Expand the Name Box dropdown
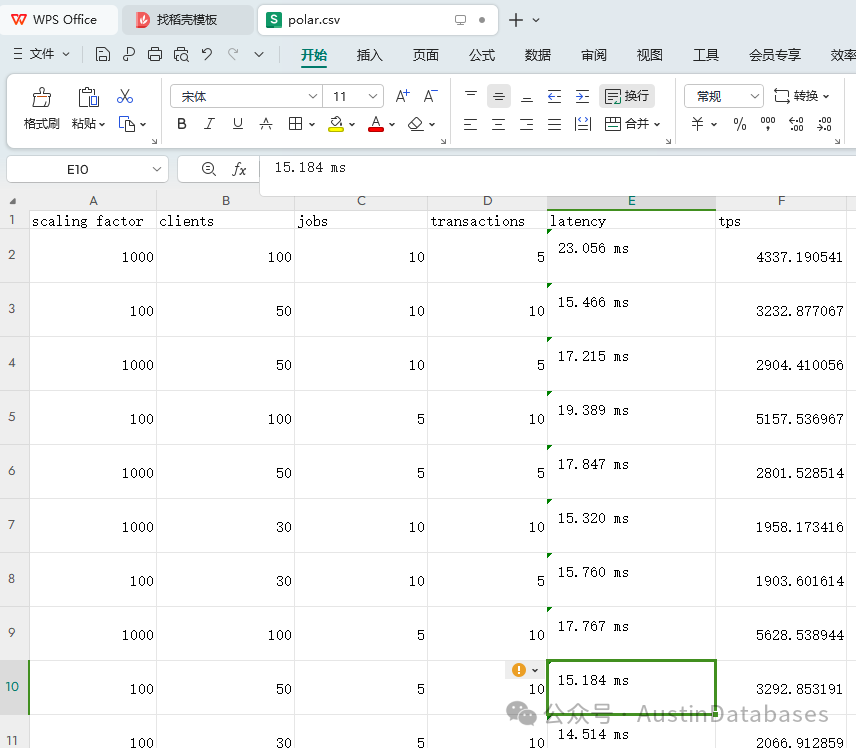The width and height of the screenshot is (856, 748). (157, 169)
